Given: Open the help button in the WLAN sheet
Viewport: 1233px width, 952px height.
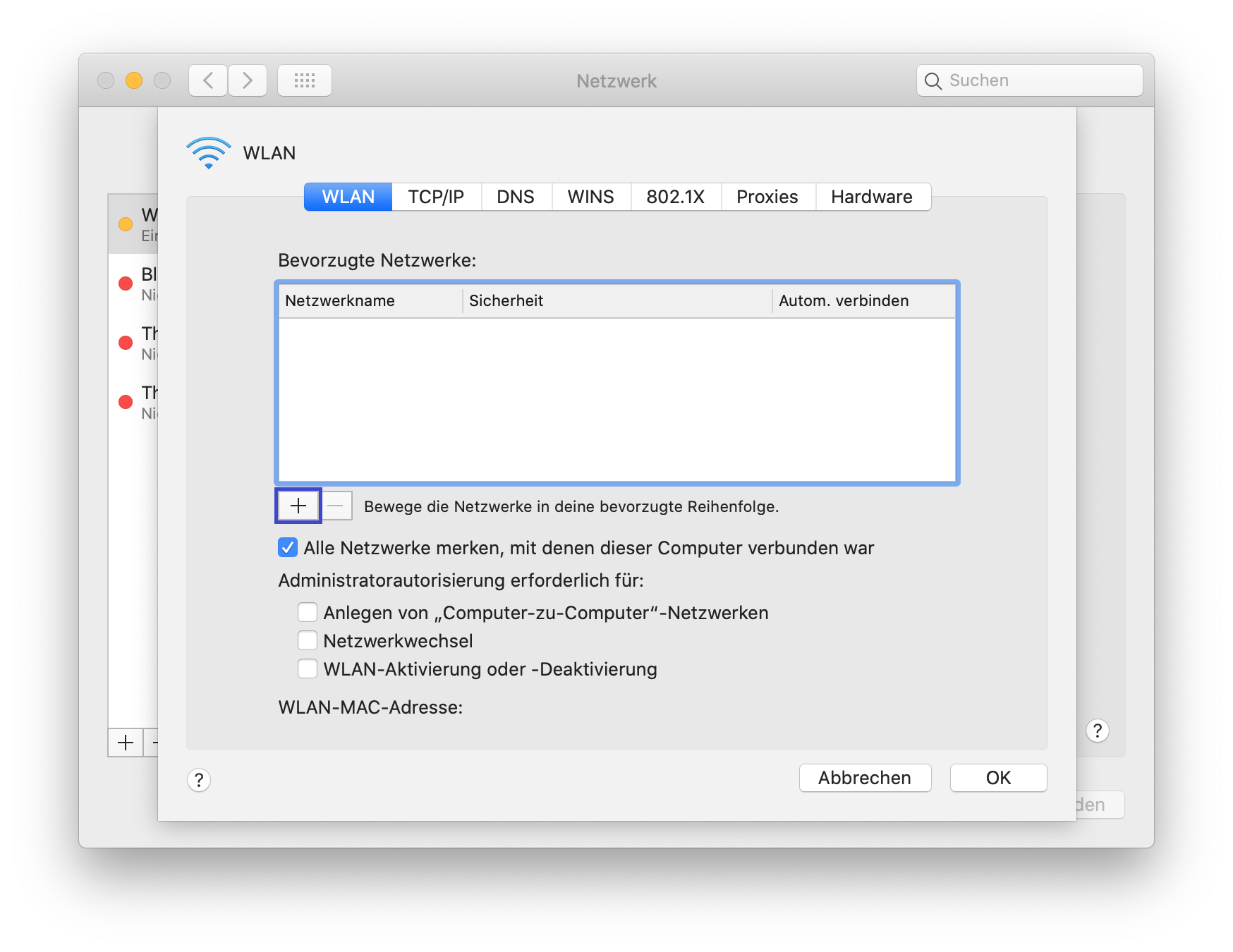Looking at the screenshot, I should [199, 780].
